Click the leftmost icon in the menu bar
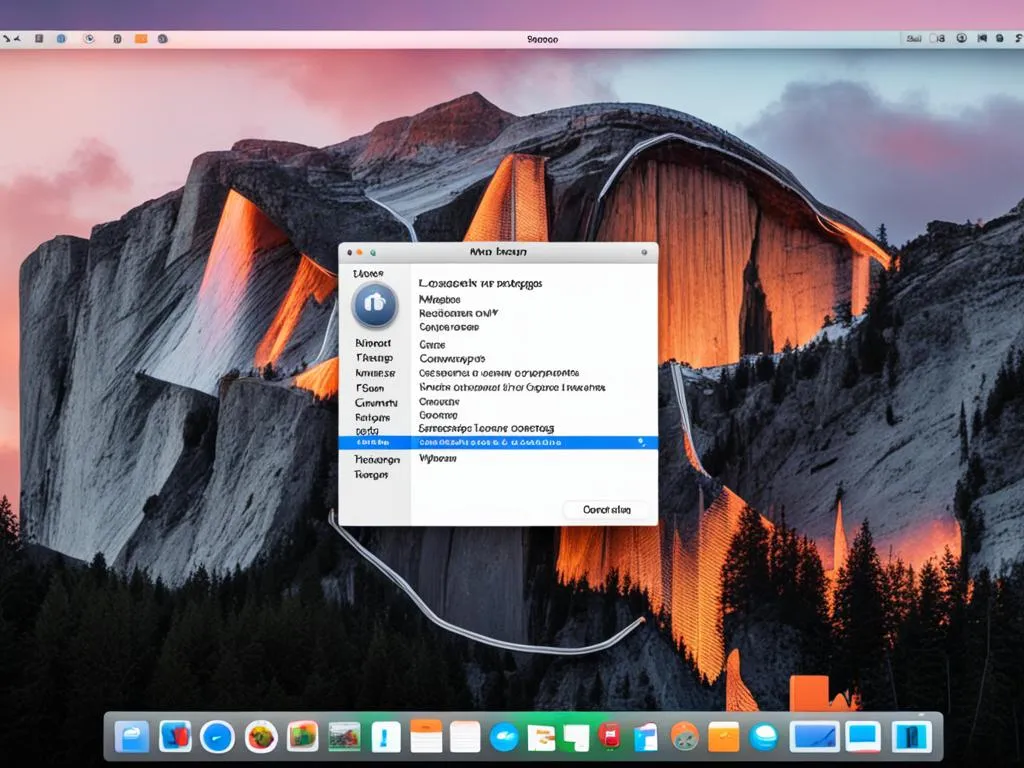 10,38
